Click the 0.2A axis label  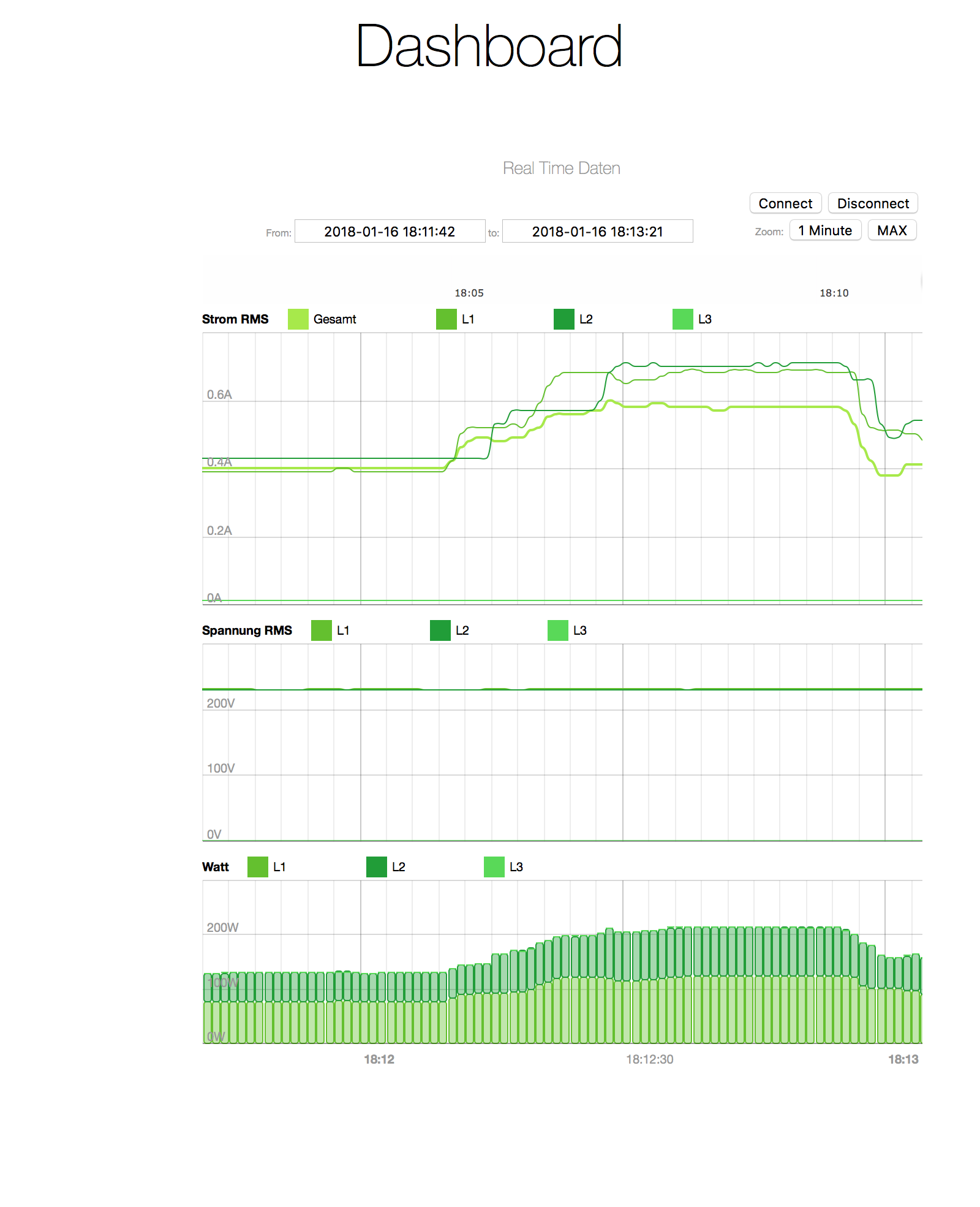point(219,531)
